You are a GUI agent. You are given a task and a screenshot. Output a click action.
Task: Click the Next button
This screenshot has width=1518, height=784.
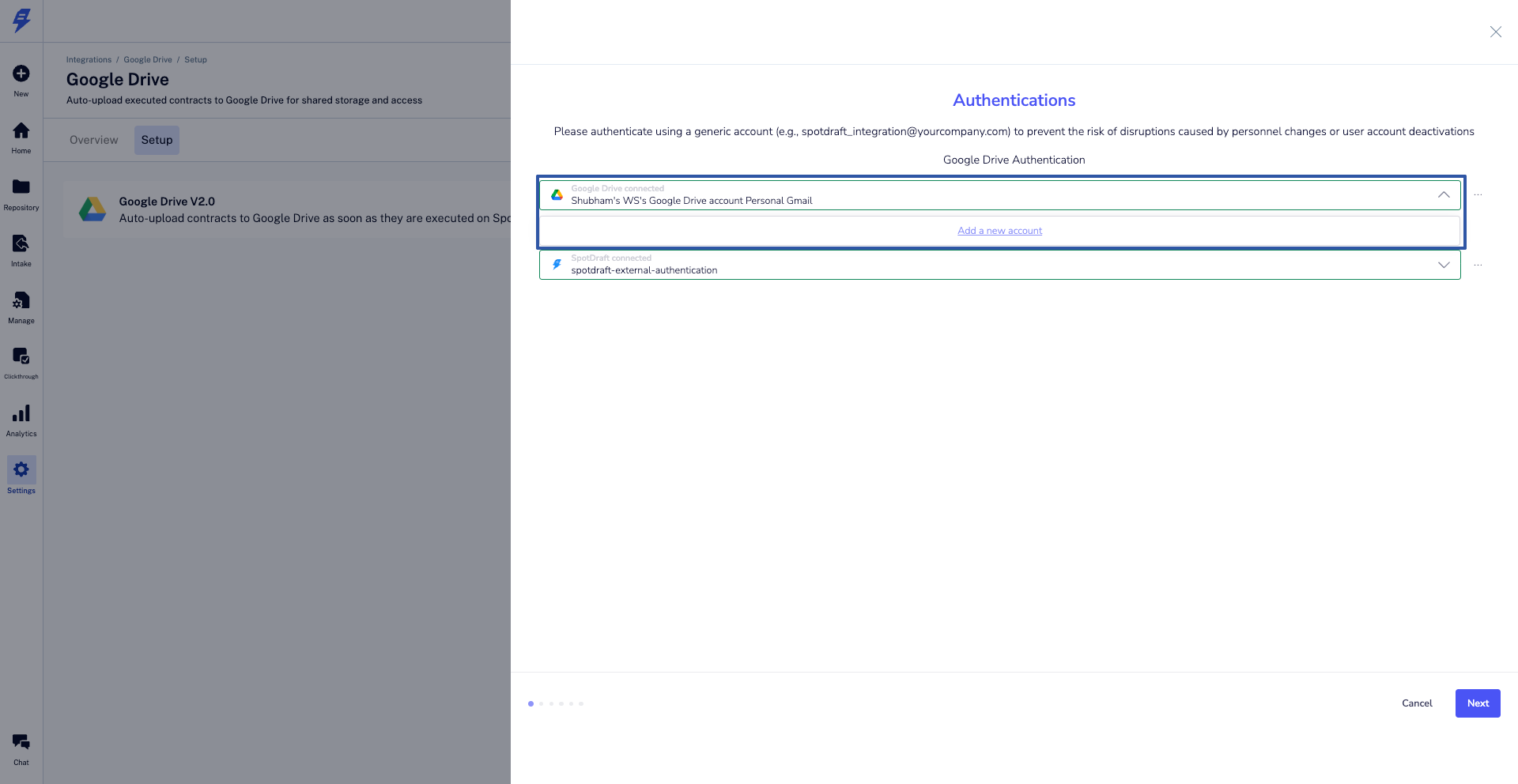tap(1478, 703)
